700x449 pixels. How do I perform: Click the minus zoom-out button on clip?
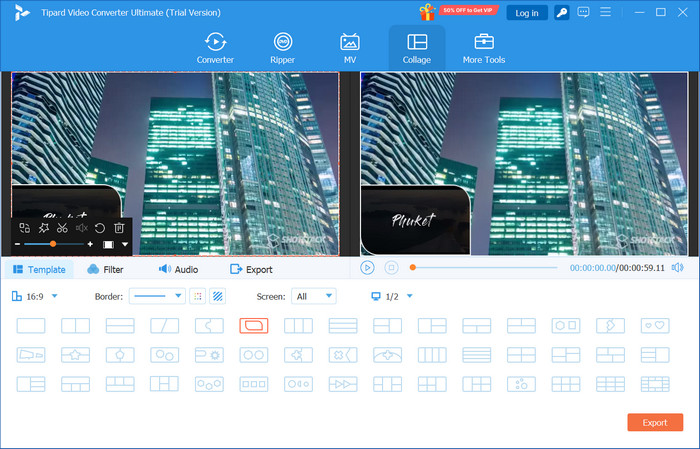[x=17, y=244]
